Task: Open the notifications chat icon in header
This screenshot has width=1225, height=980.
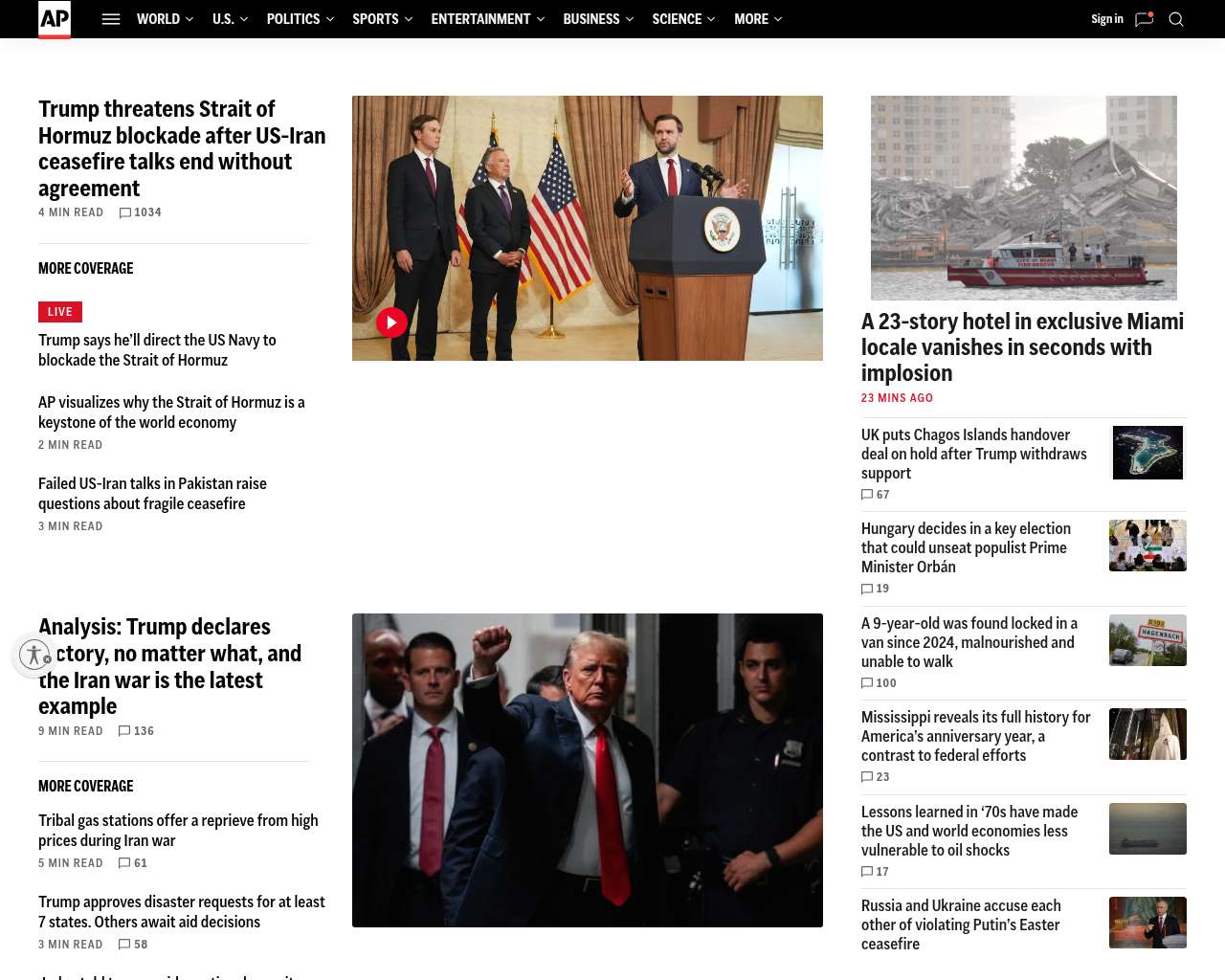Action: [1144, 19]
